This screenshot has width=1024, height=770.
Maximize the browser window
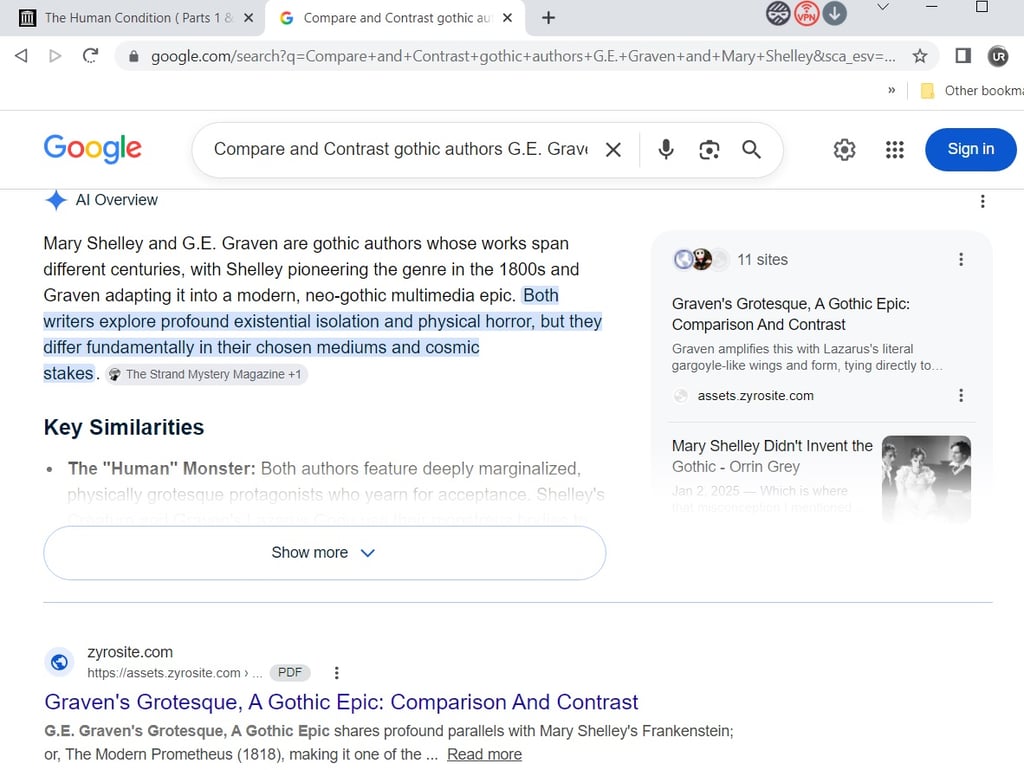point(982,7)
